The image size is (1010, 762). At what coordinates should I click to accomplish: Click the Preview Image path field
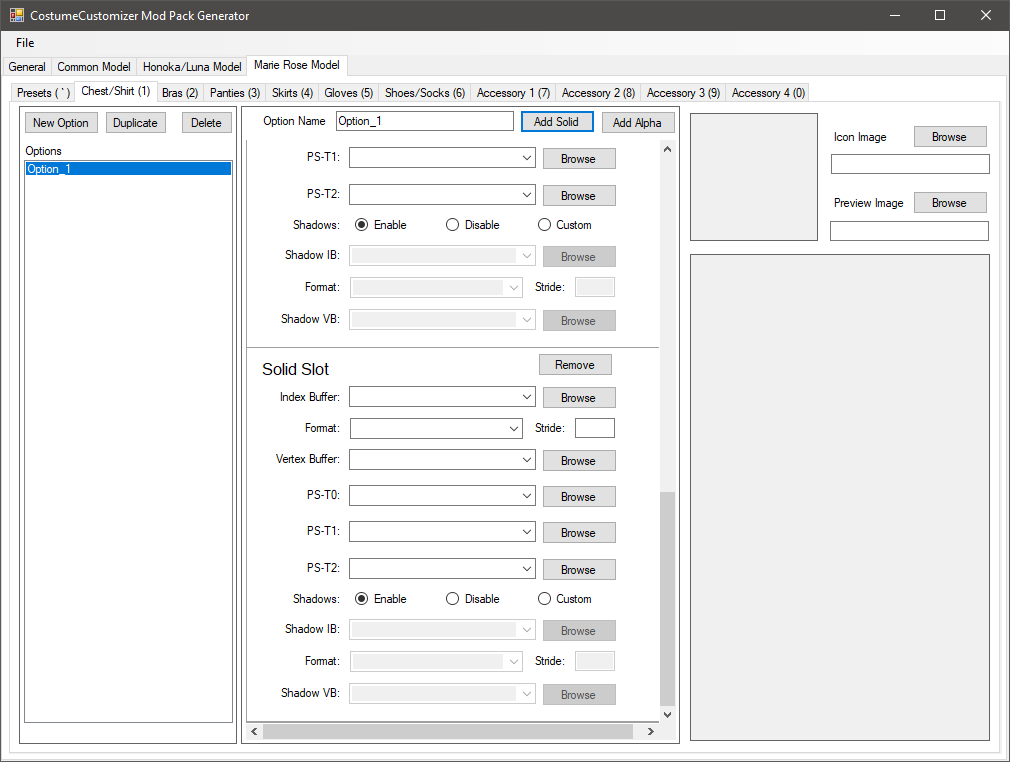click(x=910, y=231)
